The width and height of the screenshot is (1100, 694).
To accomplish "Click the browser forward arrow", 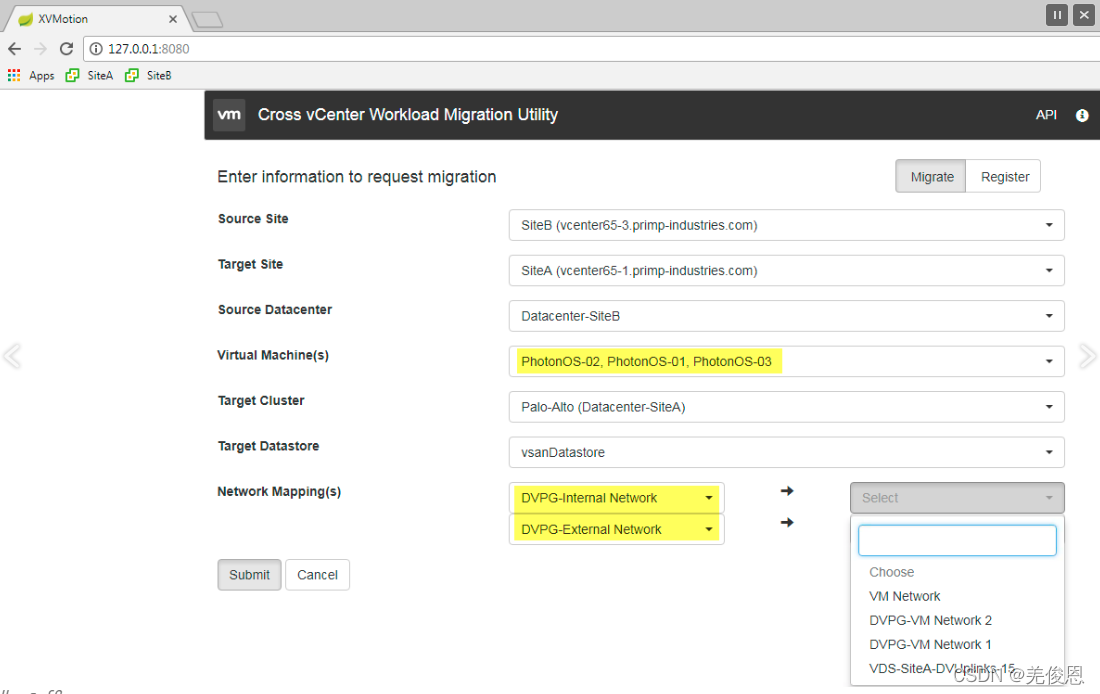I will point(41,48).
